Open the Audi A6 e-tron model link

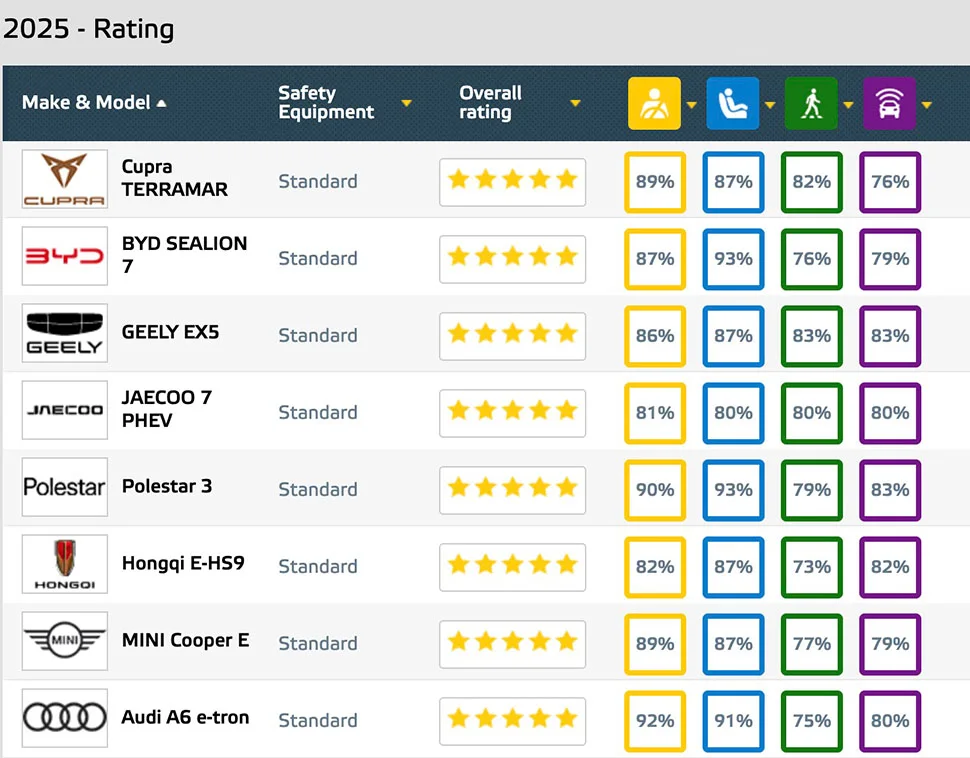pos(186,717)
